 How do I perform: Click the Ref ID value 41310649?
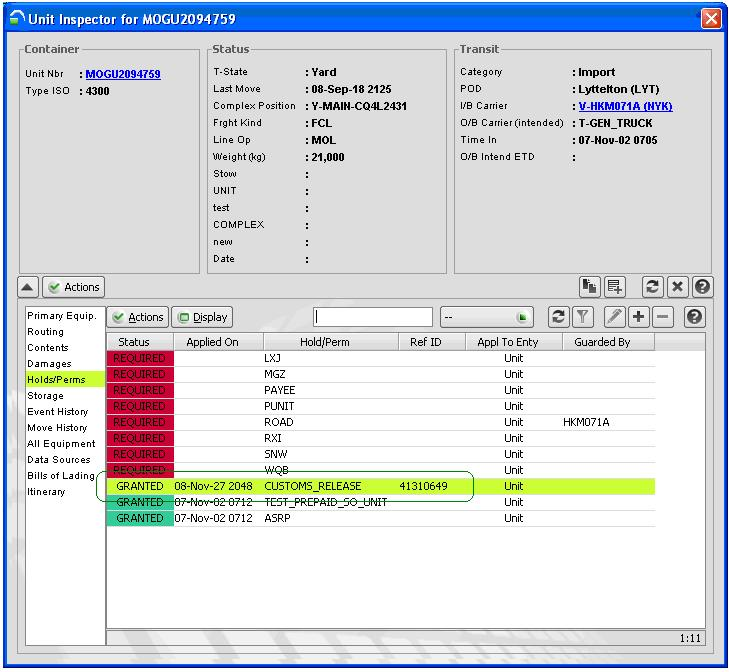click(x=423, y=486)
